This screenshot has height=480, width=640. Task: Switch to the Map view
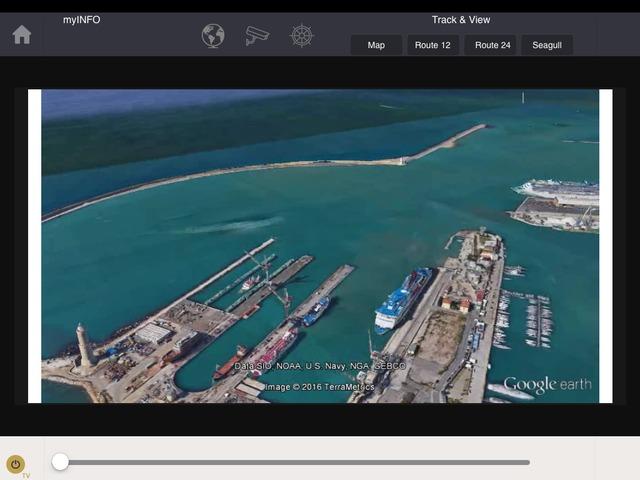[x=376, y=45]
